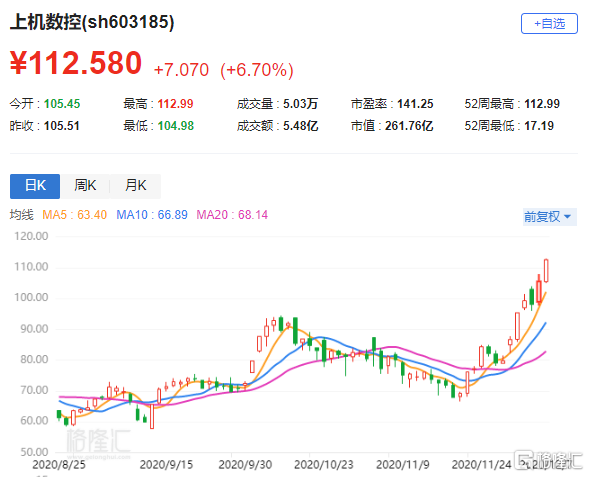
Task: Click the 2020/11/24 date axis label
Action: click(482, 465)
